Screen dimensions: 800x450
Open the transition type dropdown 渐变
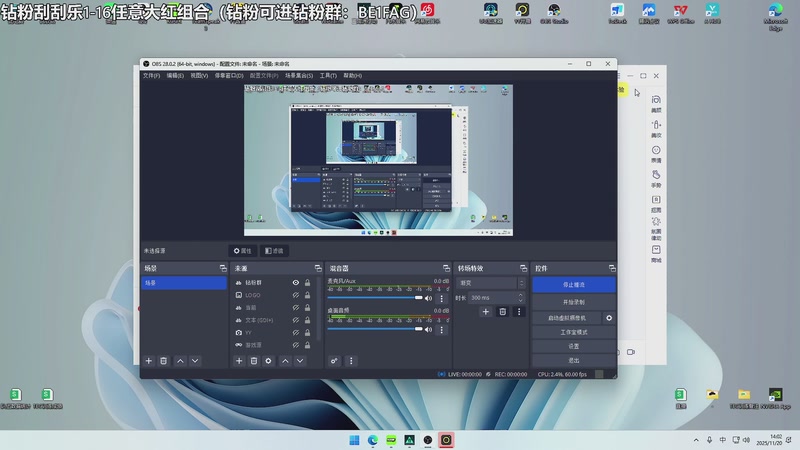[490, 283]
